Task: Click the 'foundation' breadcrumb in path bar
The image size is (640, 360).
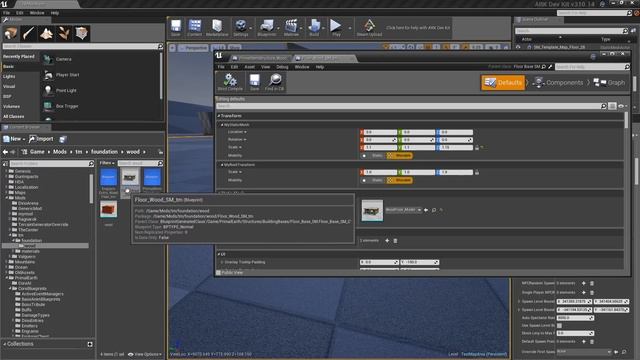Action: pyautogui.click(x=104, y=152)
